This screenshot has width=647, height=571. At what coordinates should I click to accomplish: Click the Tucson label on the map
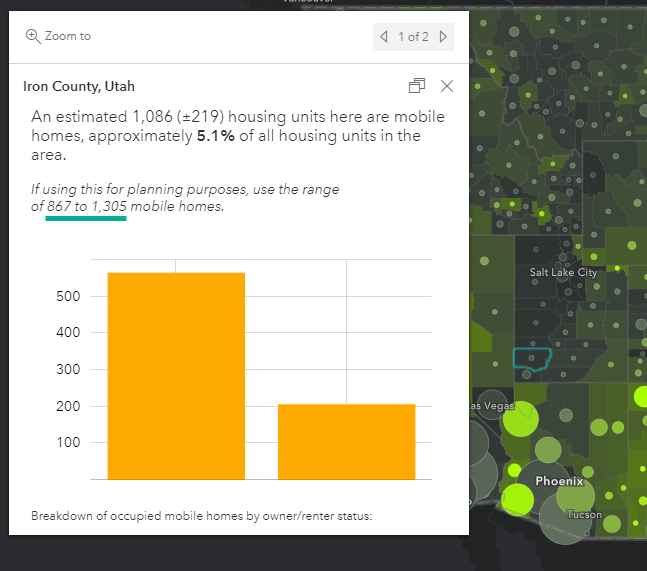[584, 514]
